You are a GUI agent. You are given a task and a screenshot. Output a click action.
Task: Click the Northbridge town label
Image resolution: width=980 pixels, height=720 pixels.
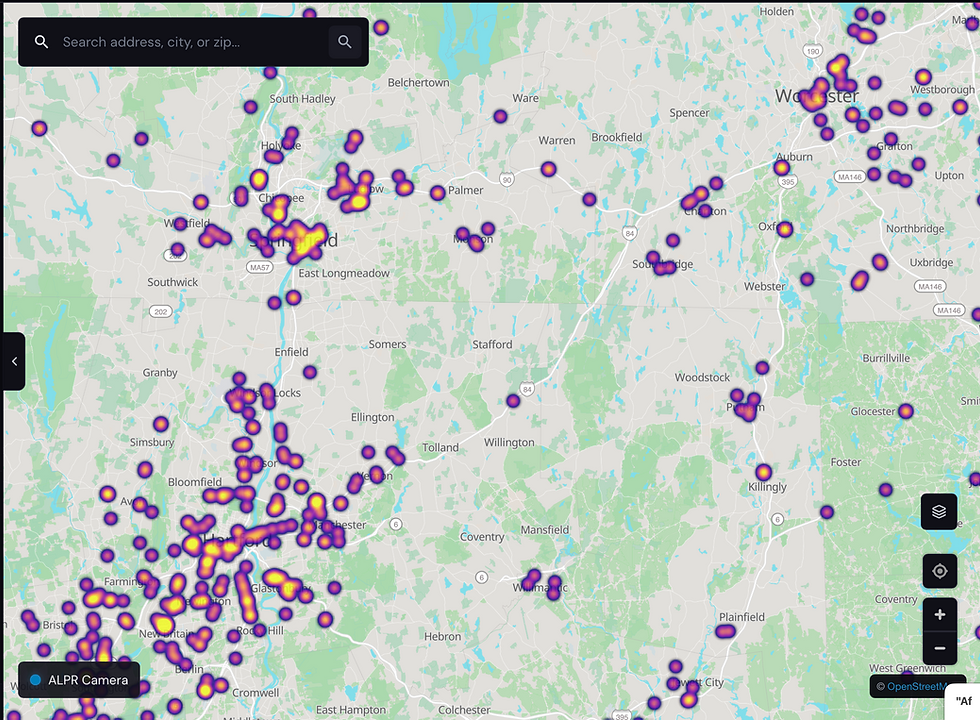[915, 229]
